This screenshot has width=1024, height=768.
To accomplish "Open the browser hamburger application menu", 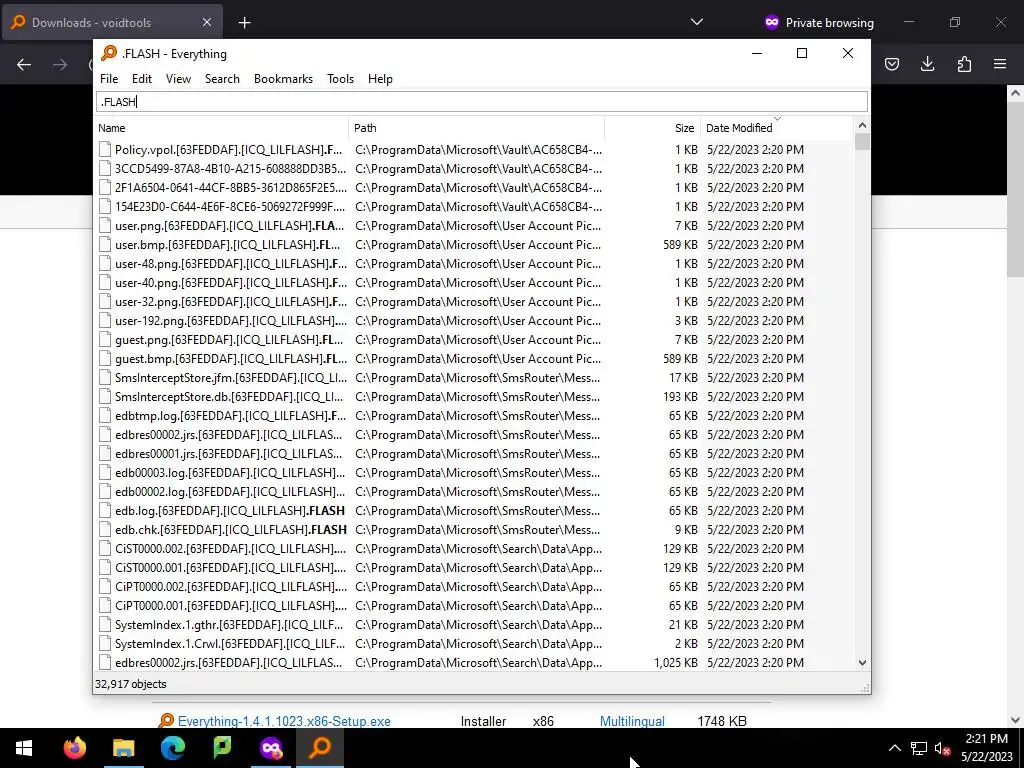I will (x=1000, y=64).
